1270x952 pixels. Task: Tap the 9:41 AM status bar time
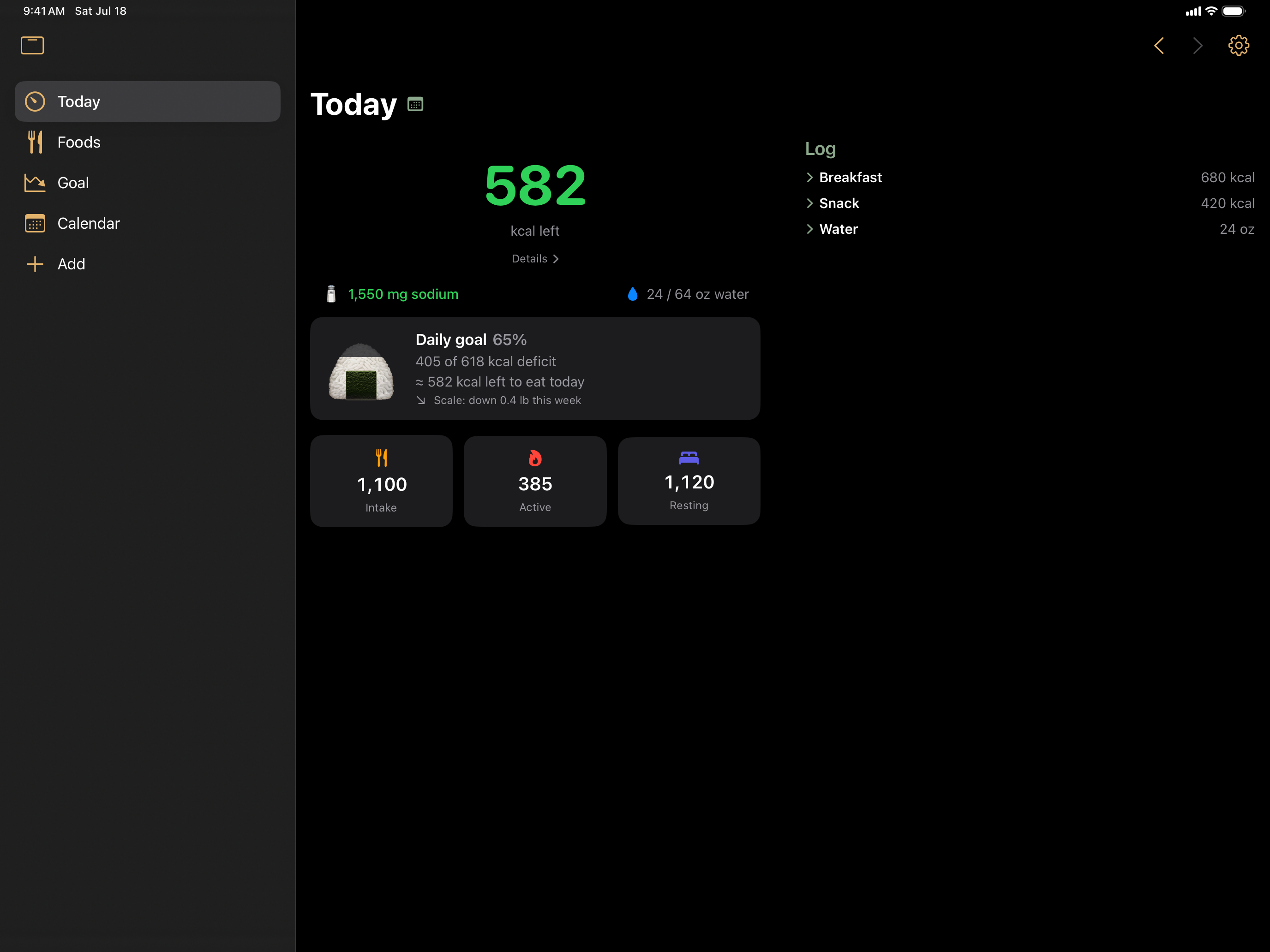pos(44,11)
